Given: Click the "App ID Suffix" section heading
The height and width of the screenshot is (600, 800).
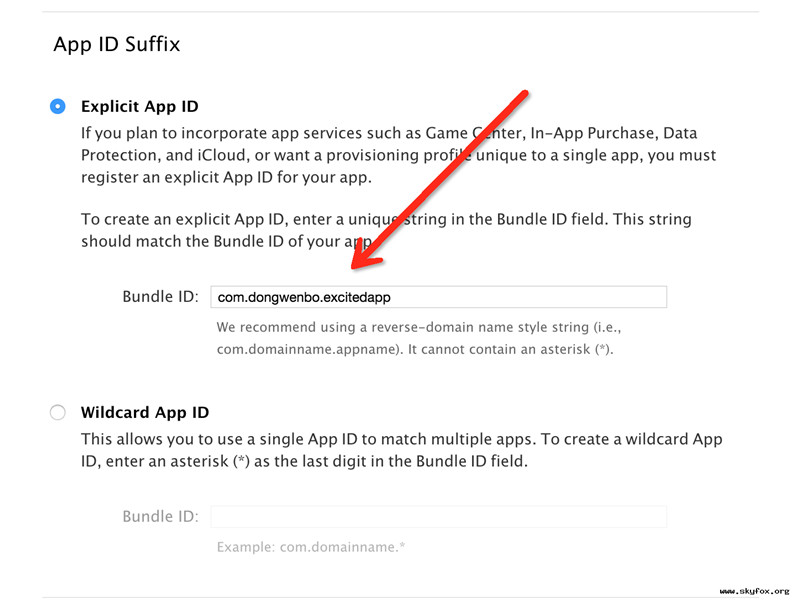Looking at the screenshot, I should tap(117, 44).
